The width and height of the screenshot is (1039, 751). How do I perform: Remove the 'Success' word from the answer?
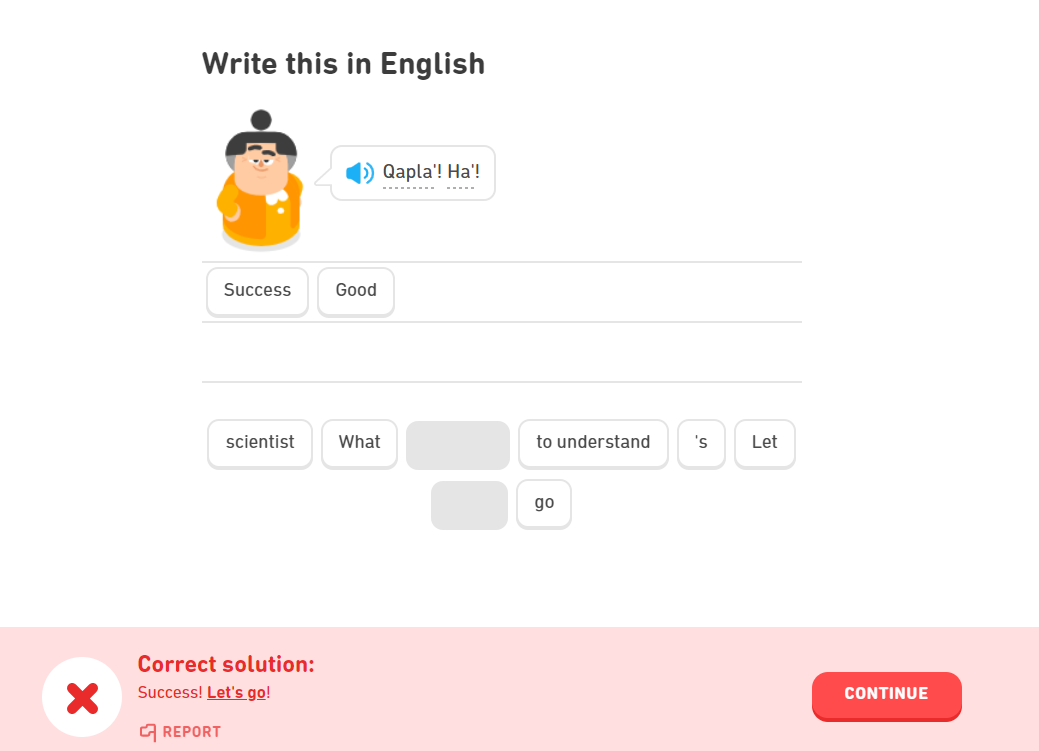pos(257,291)
